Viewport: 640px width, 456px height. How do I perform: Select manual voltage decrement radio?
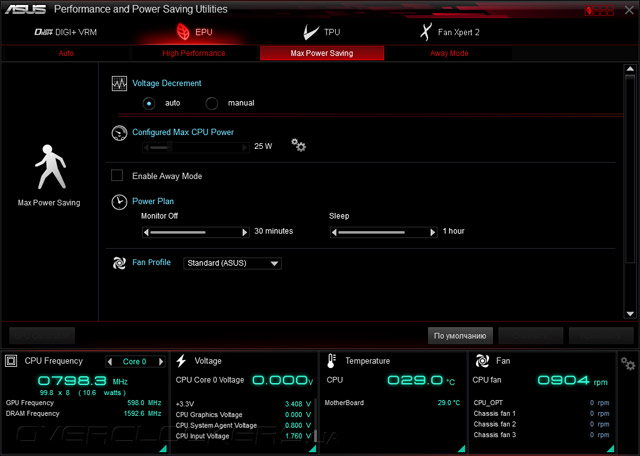tap(211, 104)
